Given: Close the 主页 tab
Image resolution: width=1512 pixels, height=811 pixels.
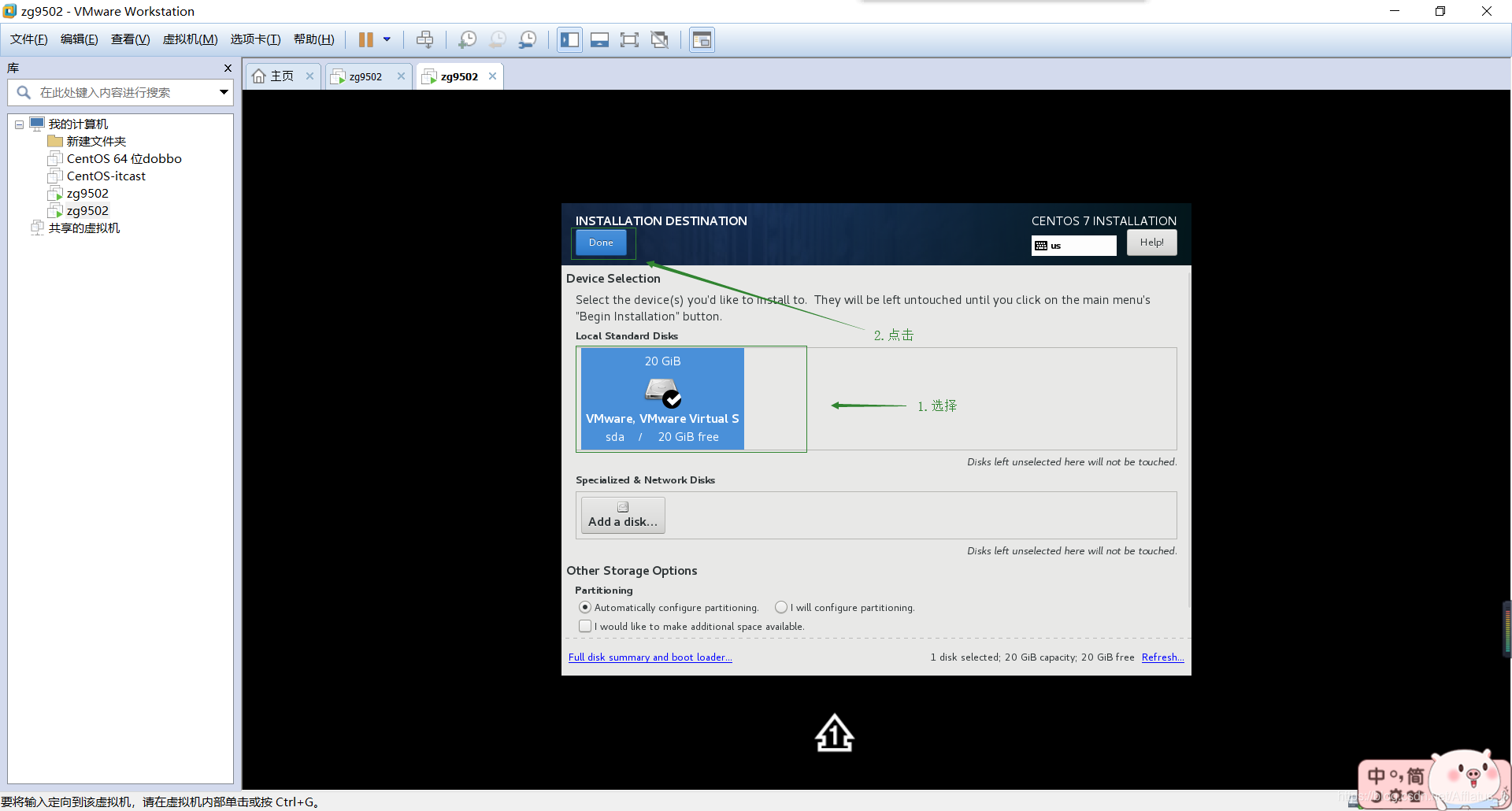Looking at the screenshot, I should 309,76.
